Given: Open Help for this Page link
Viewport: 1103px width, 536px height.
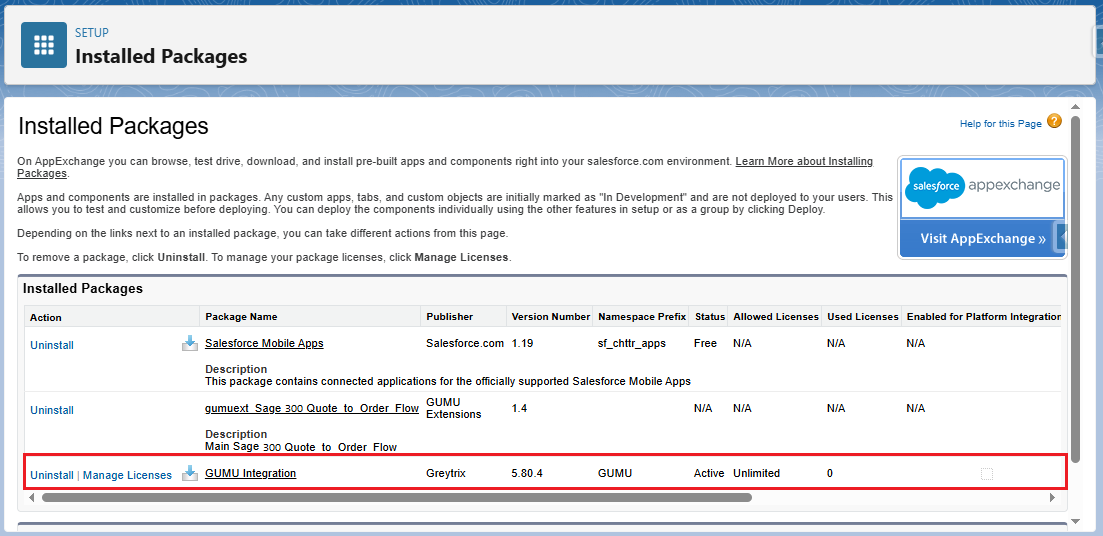Looking at the screenshot, I should 1000,123.
